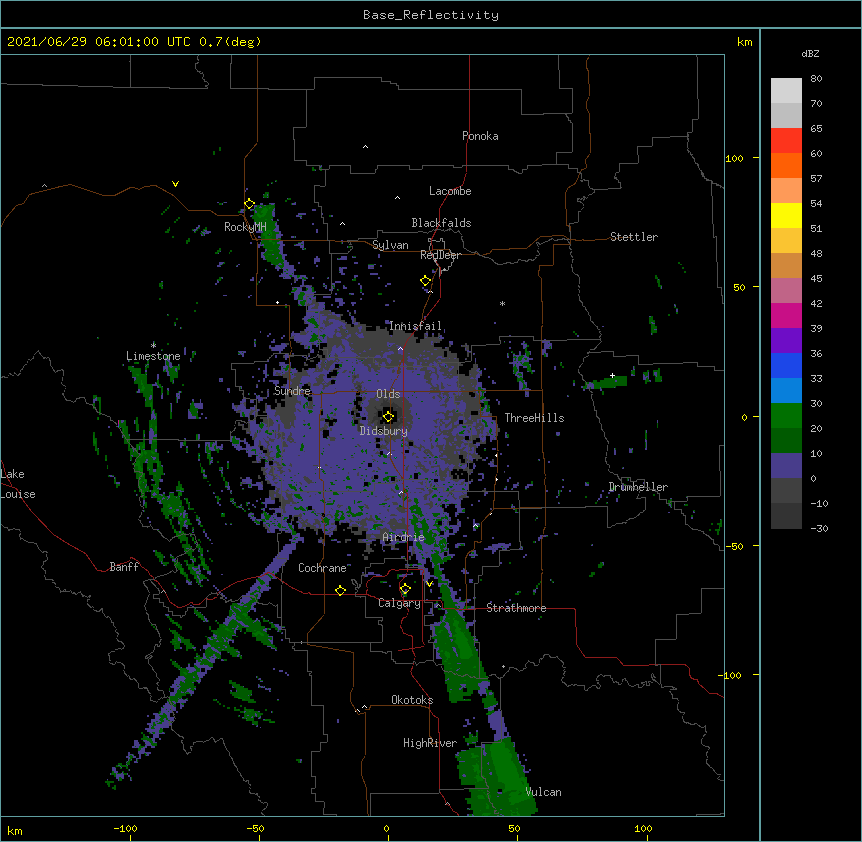
Task: Click the Strathmore town label
Action: (516, 608)
